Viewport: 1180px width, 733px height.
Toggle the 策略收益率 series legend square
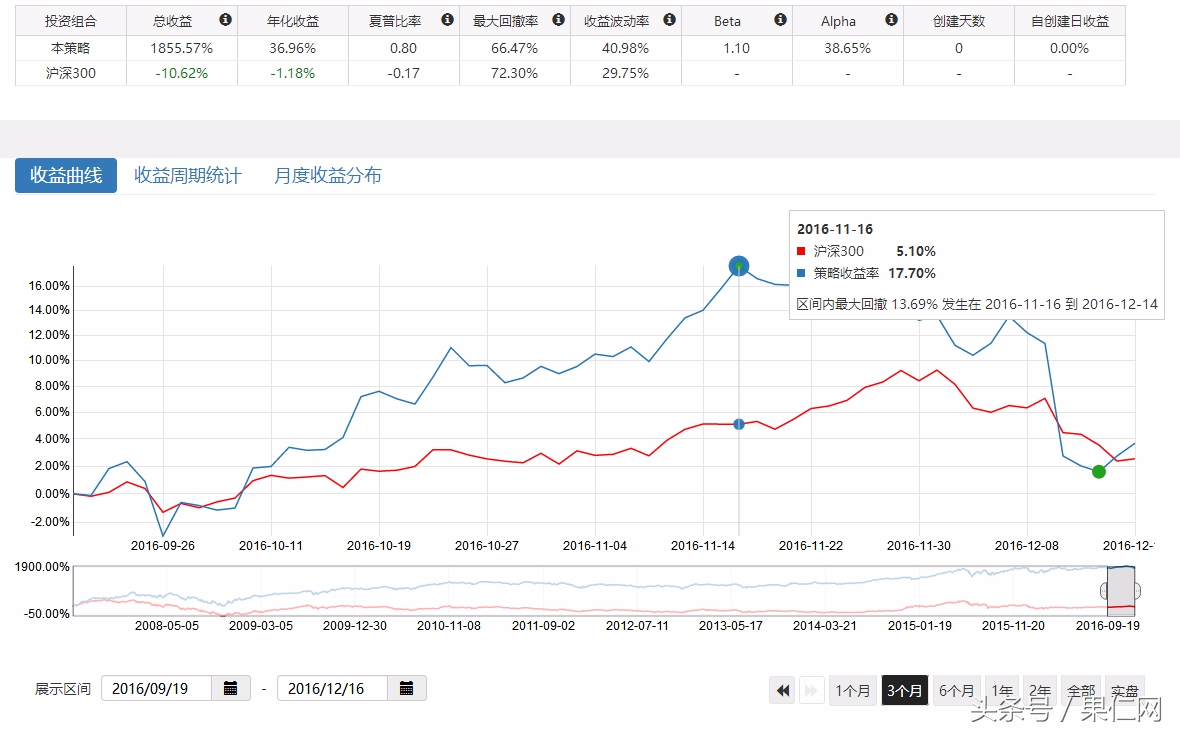pos(799,273)
